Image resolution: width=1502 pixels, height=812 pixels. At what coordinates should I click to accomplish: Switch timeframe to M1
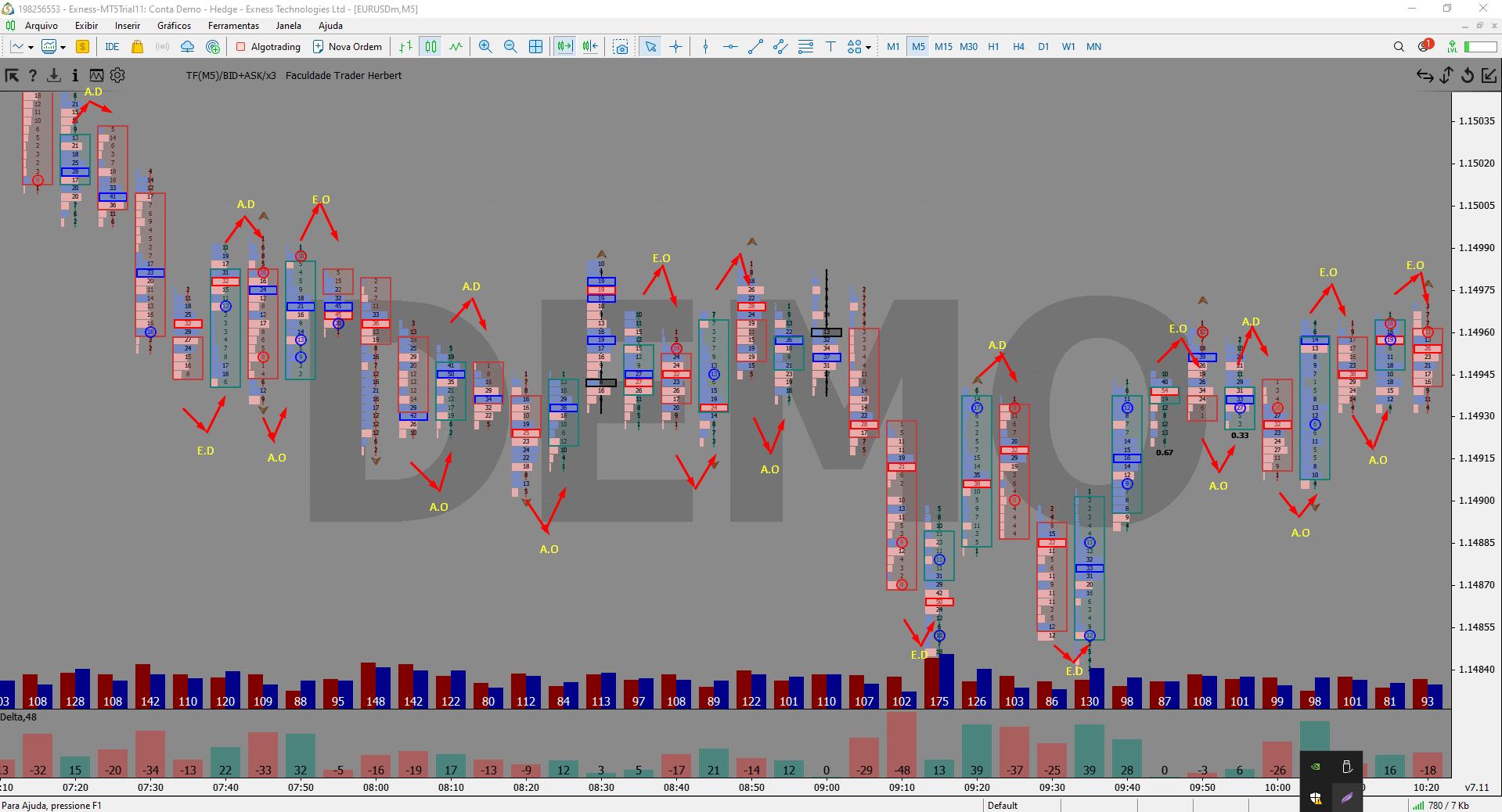pos(893,47)
